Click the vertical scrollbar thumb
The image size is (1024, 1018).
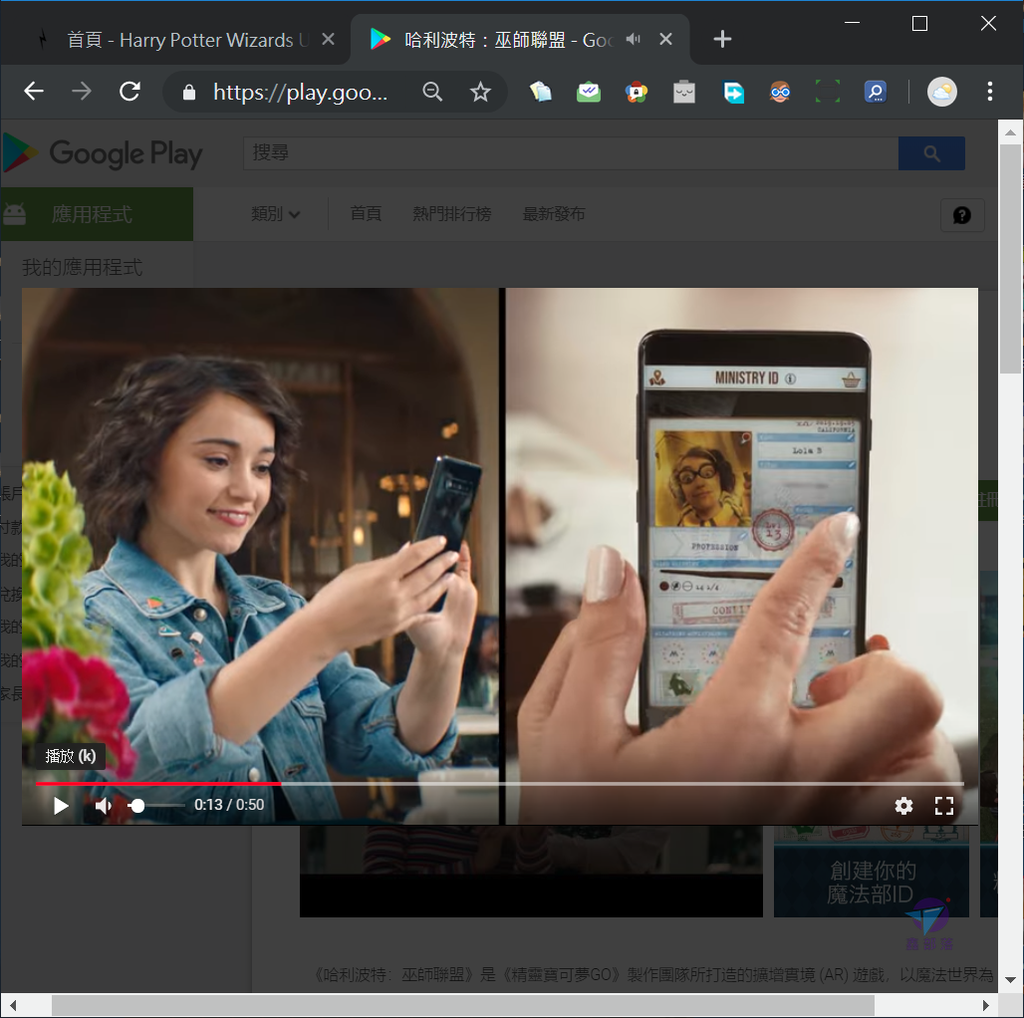1010,259
